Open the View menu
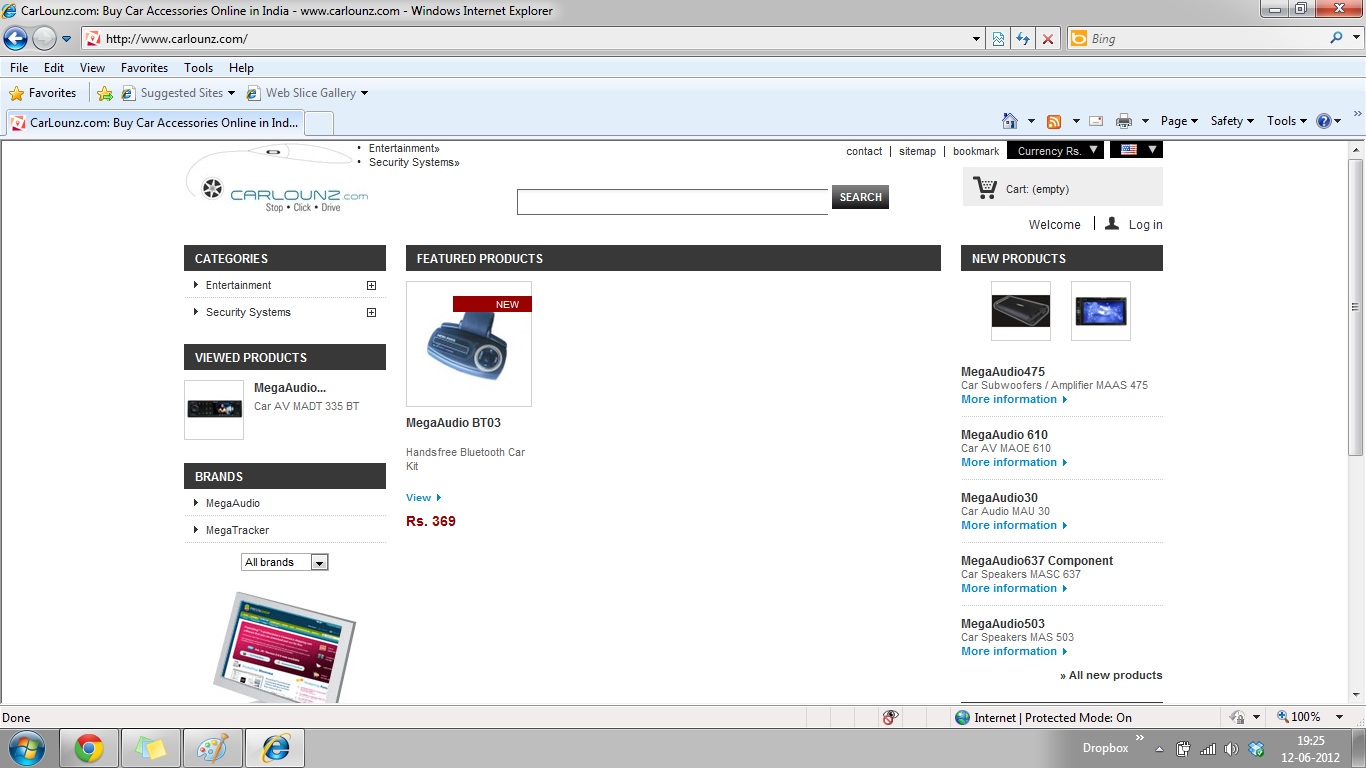1366x768 pixels. (93, 68)
